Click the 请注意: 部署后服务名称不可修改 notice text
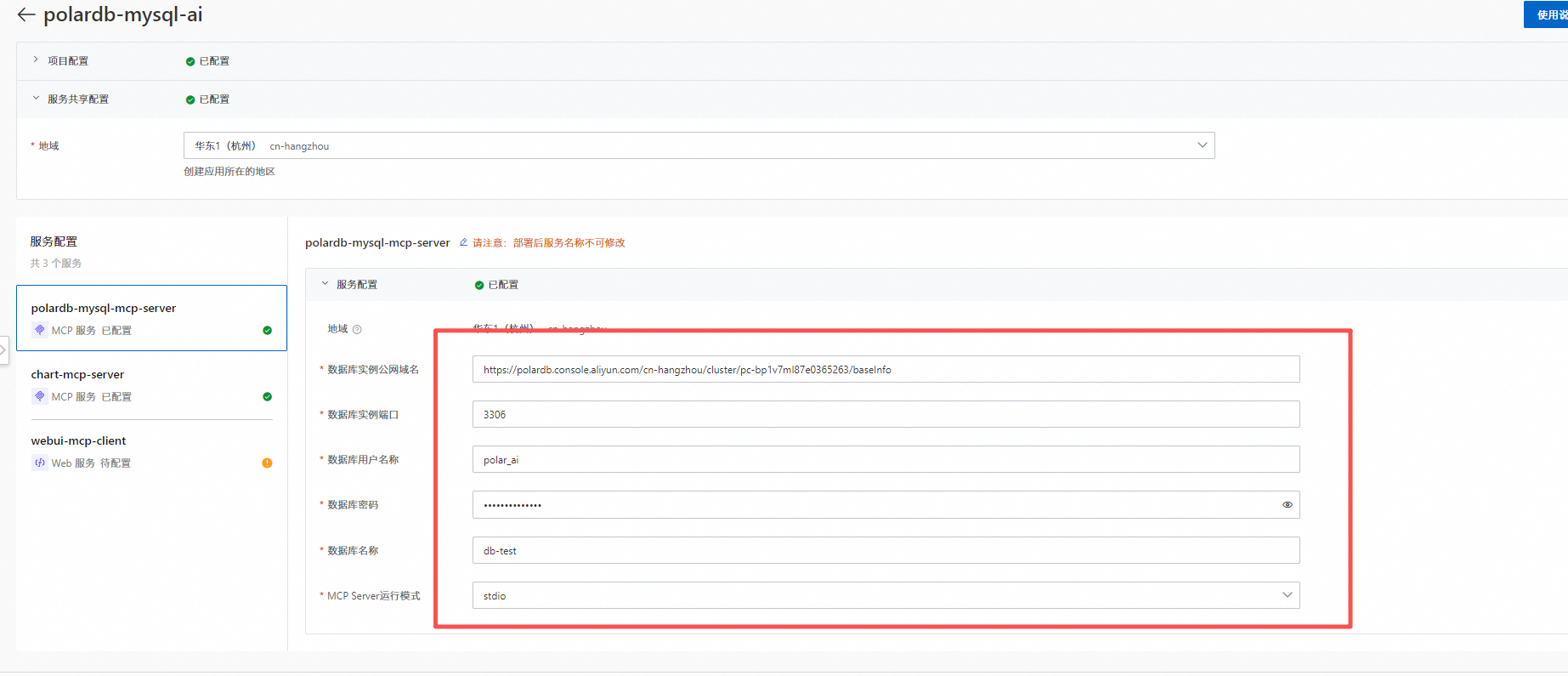Screen dimensions: 1568x676 [x=549, y=243]
